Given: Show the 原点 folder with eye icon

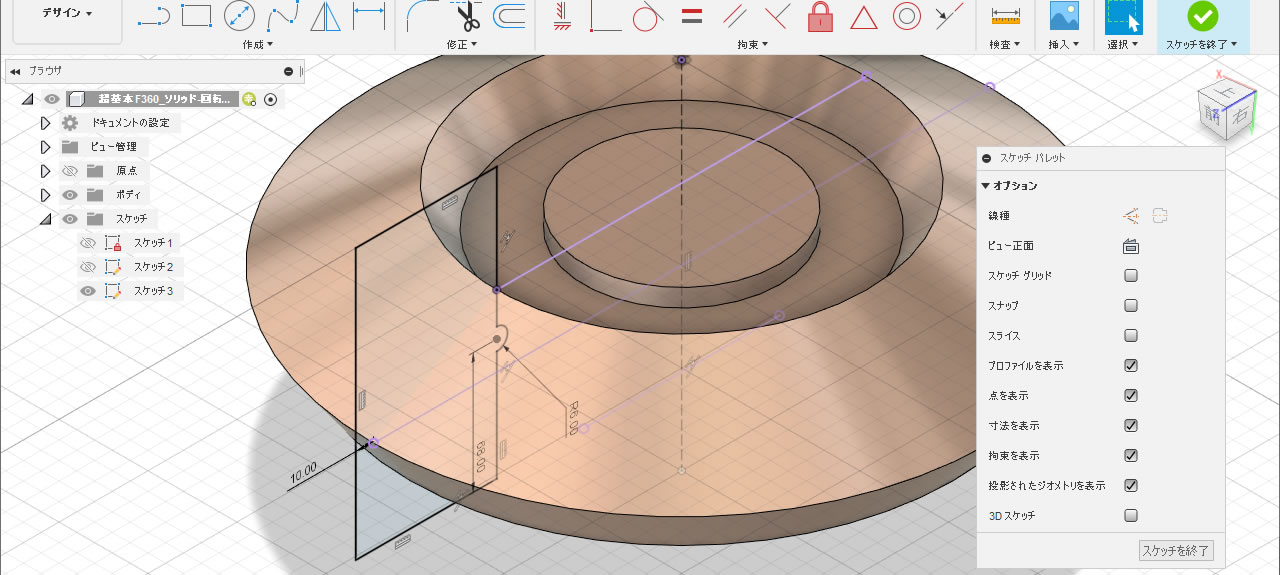Looking at the screenshot, I should 70,171.
